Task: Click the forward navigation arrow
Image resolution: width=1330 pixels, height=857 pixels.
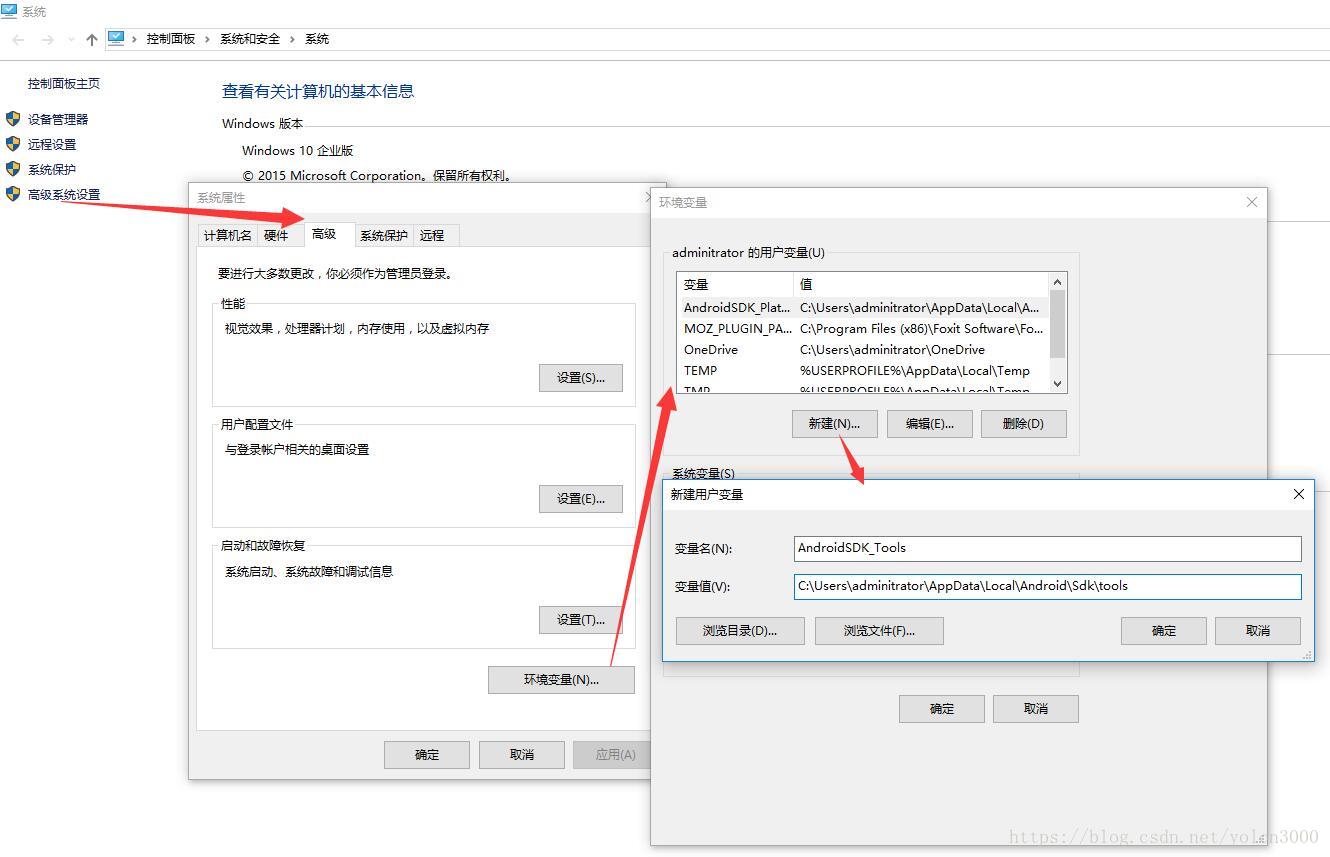Action: coord(47,39)
